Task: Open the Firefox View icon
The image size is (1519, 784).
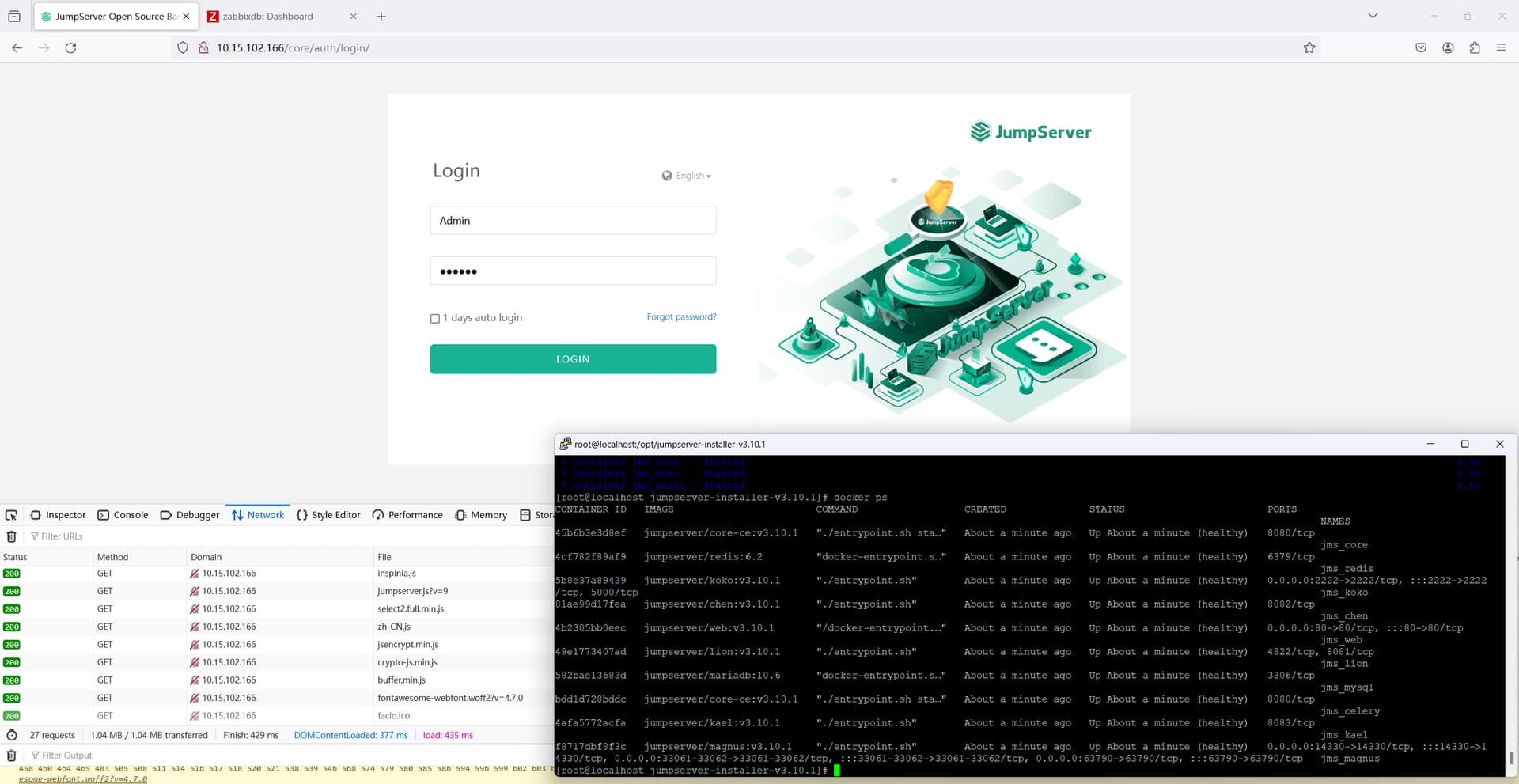Action: pos(14,16)
